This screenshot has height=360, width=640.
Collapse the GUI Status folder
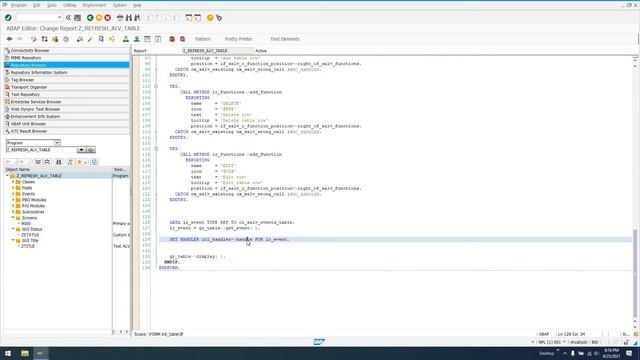click(13, 229)
